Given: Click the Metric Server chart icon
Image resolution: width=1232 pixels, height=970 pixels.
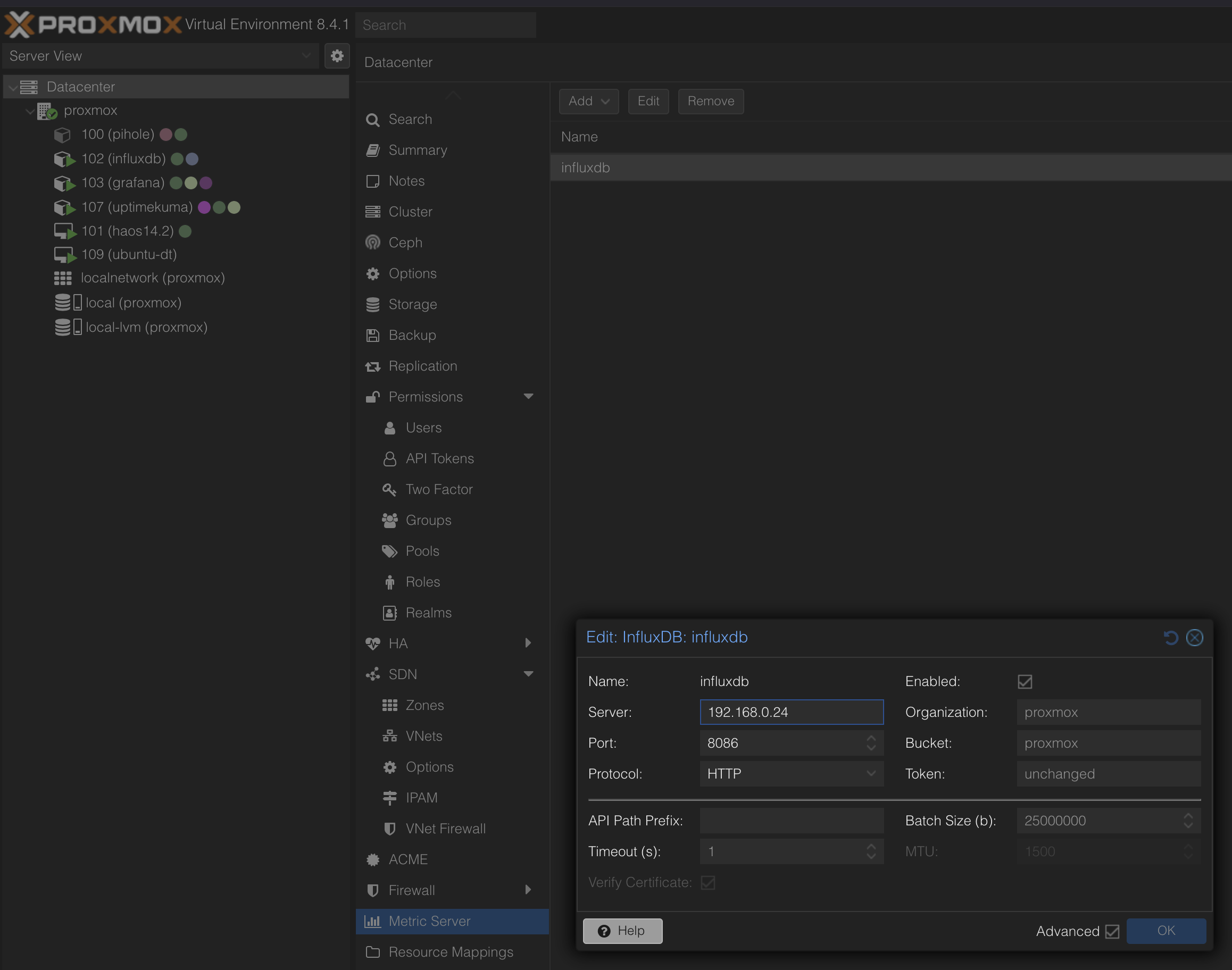Looking at the screenshot, I should click(x=373, y=921).
